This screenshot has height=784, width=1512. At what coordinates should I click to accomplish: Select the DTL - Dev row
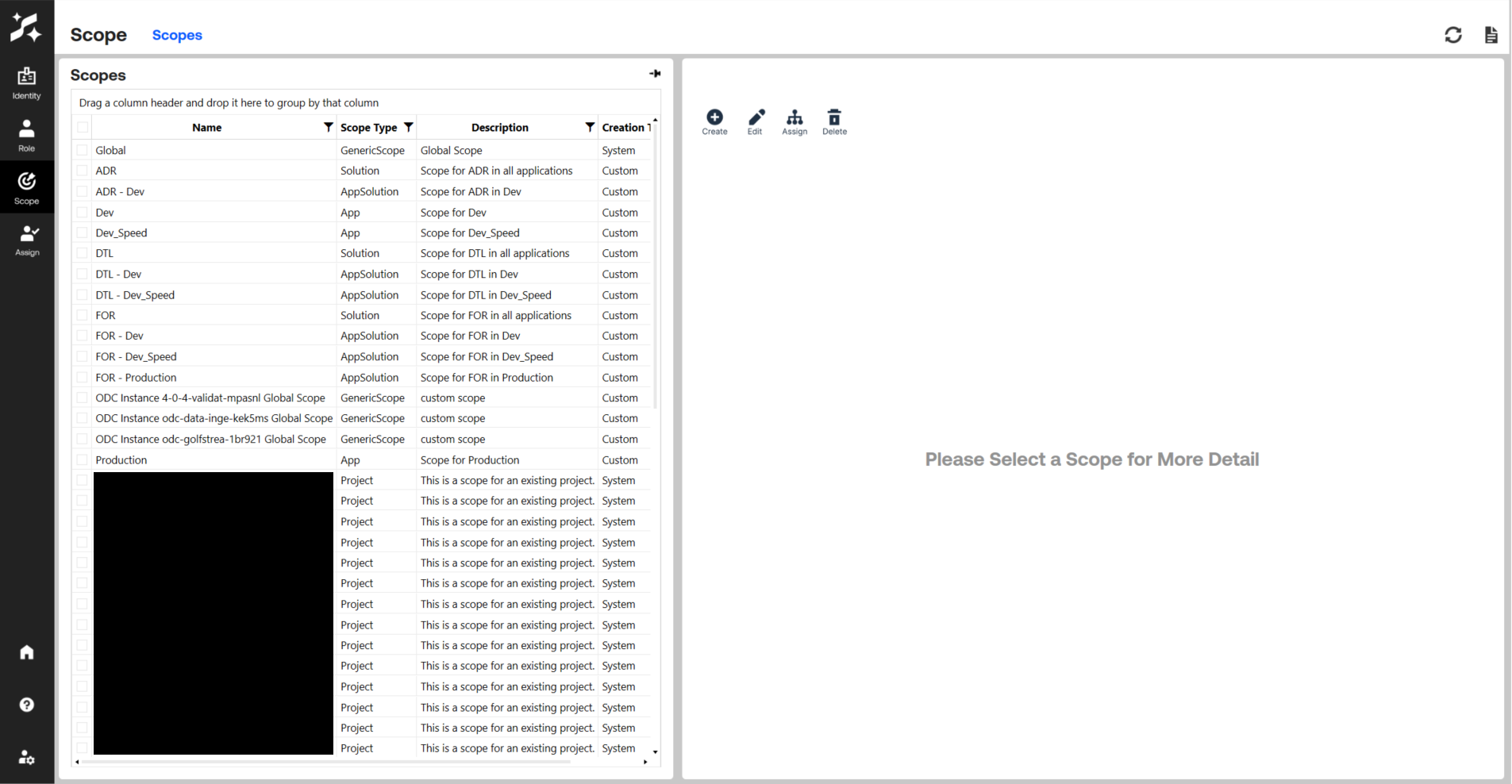pyautogui.click(x=118, y=274)
